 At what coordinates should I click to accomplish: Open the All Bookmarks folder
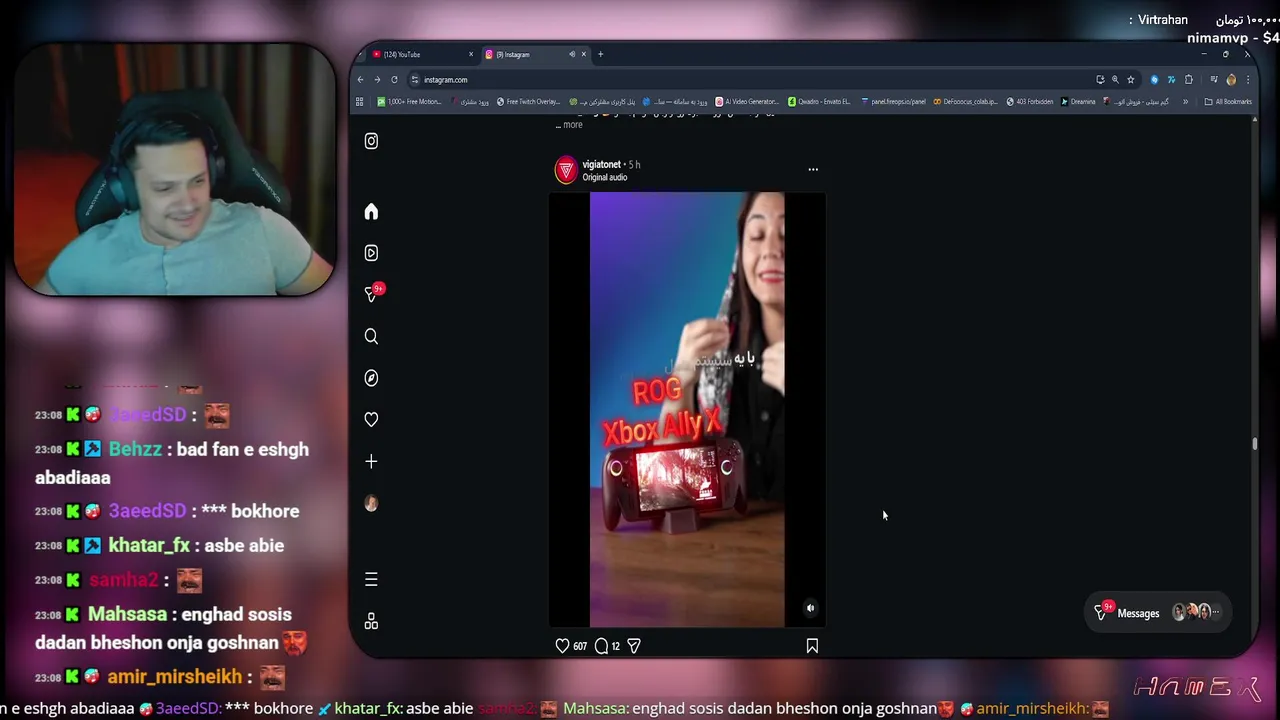[1228, 101]
